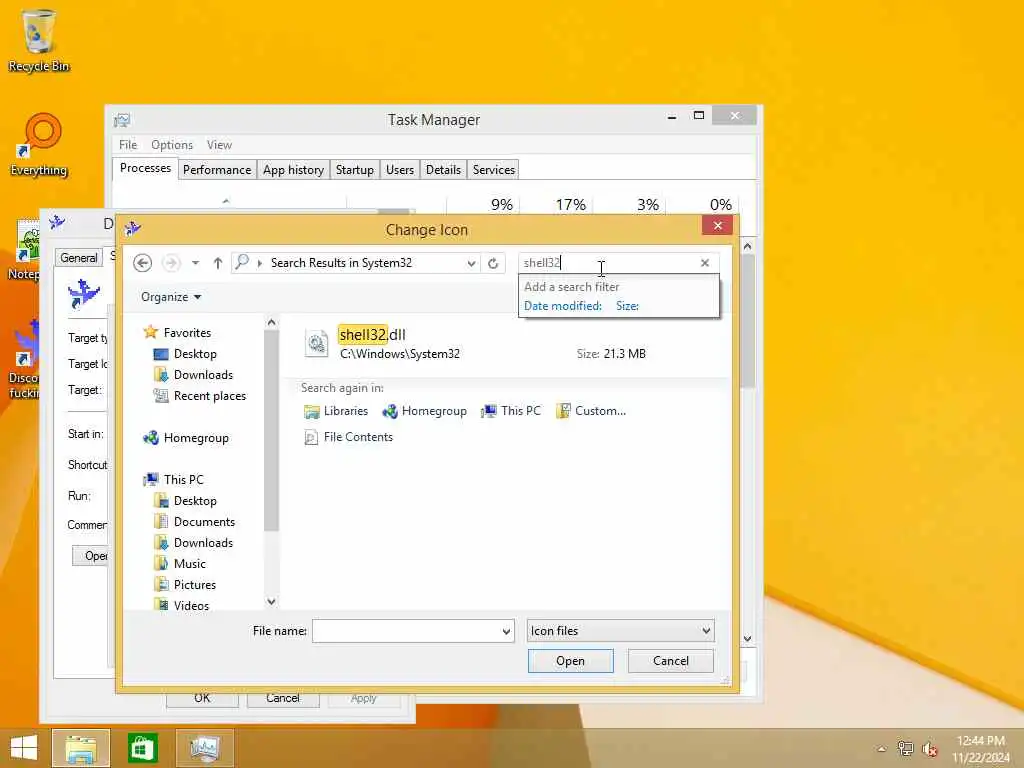Open the View menu in Task Manager

[x=219, y=145]
